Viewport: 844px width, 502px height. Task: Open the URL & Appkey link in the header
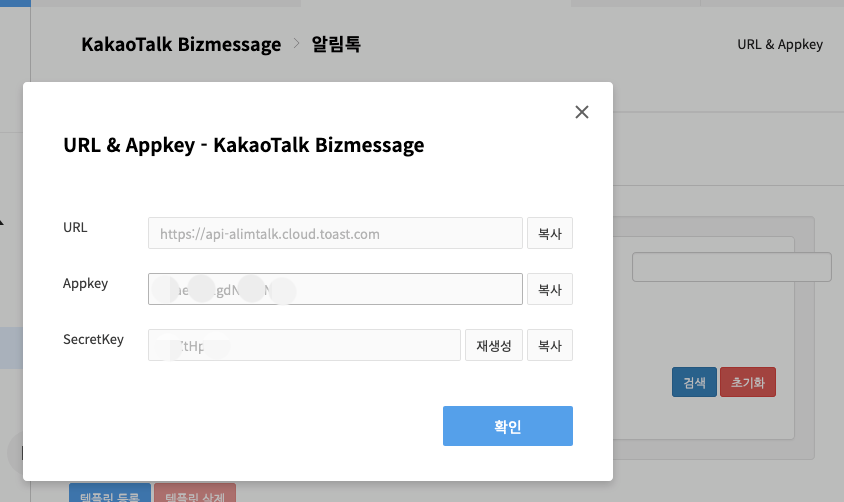click(x=780, y=44)
